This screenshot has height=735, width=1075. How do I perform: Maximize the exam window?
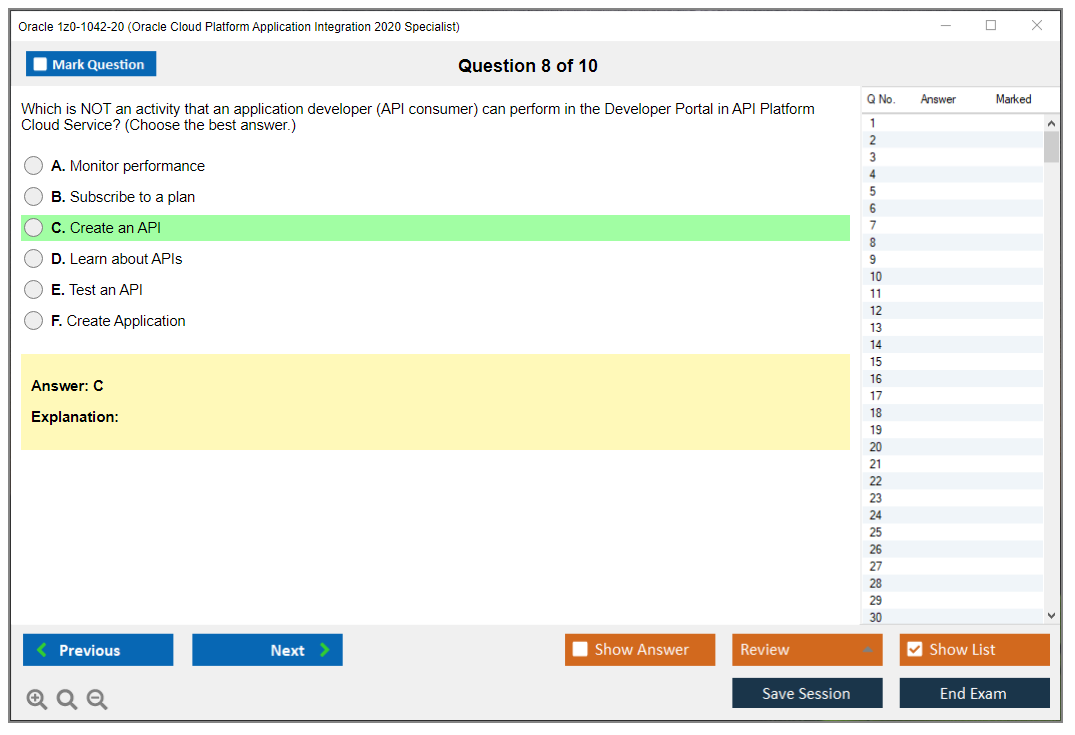pyautogui.click(x=991, y=26)
